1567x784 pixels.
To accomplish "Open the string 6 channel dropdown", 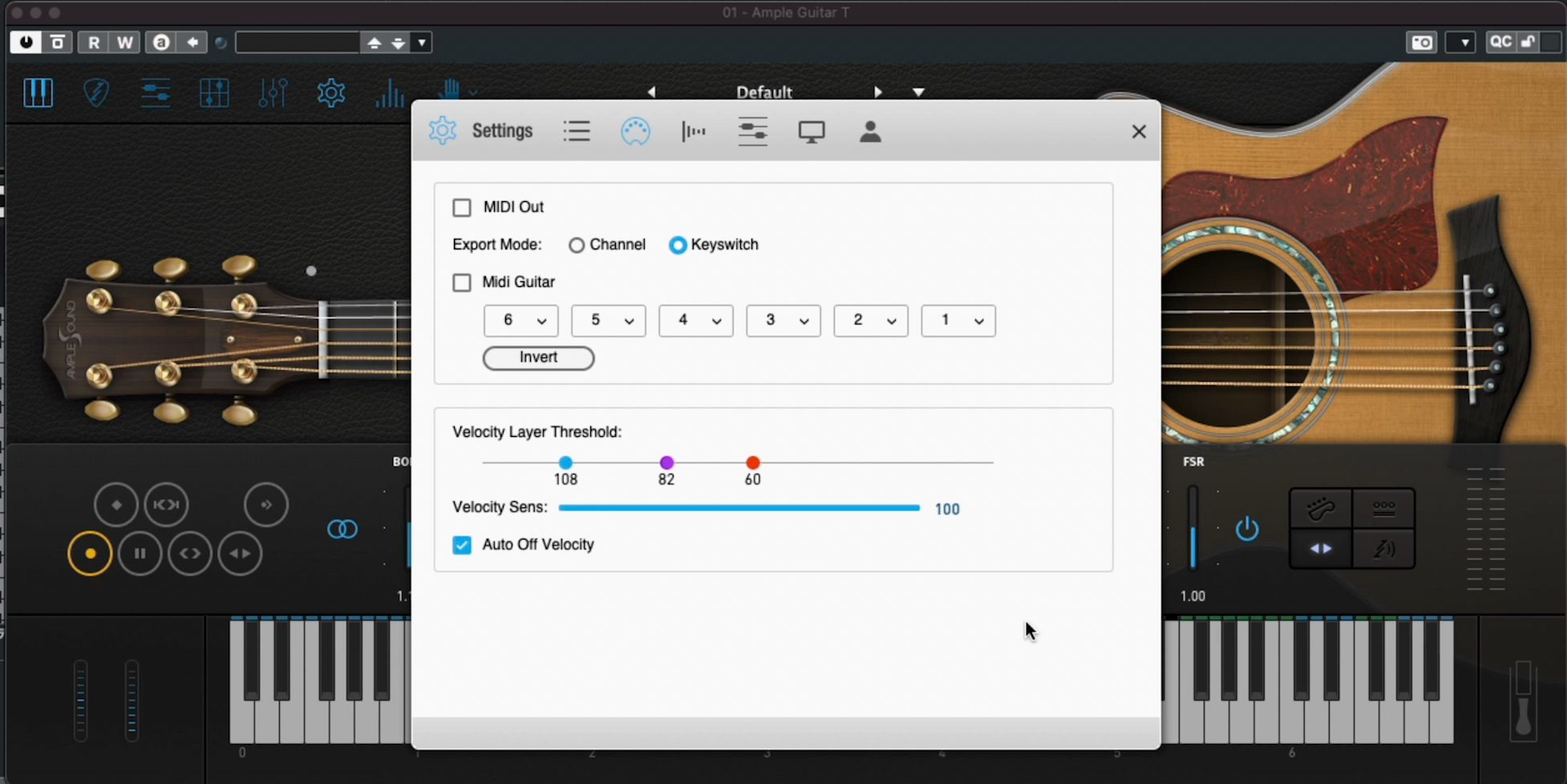I will tap(521, 321).
